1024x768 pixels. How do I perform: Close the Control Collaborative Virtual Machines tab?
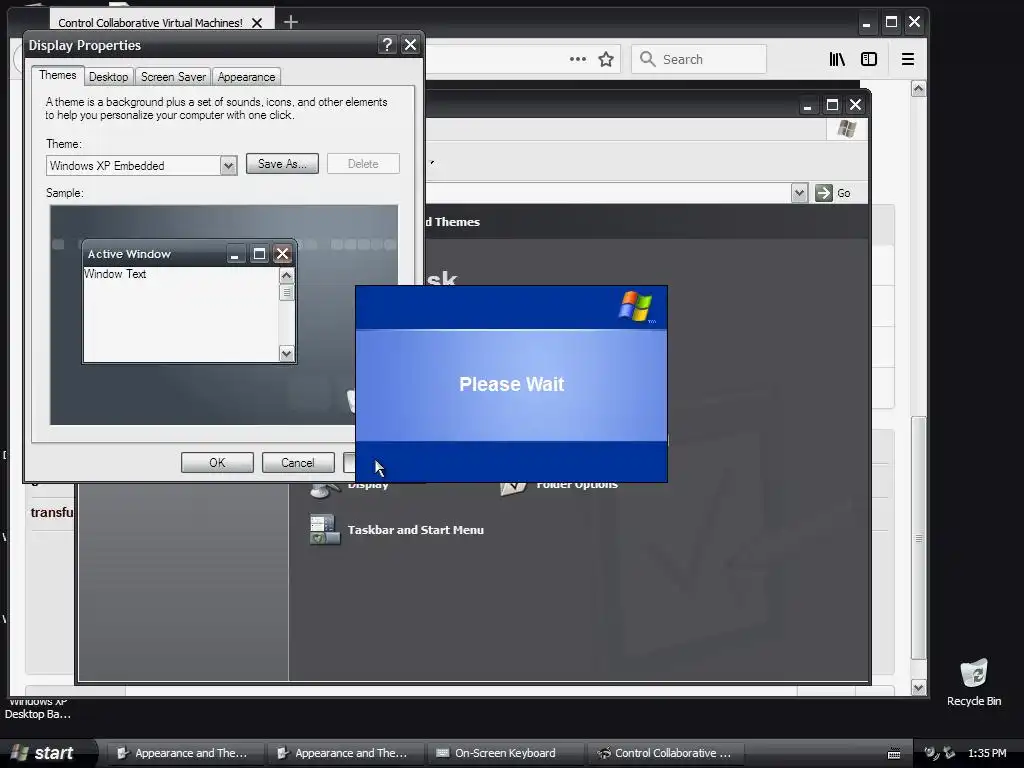click(x=257, y=23)
